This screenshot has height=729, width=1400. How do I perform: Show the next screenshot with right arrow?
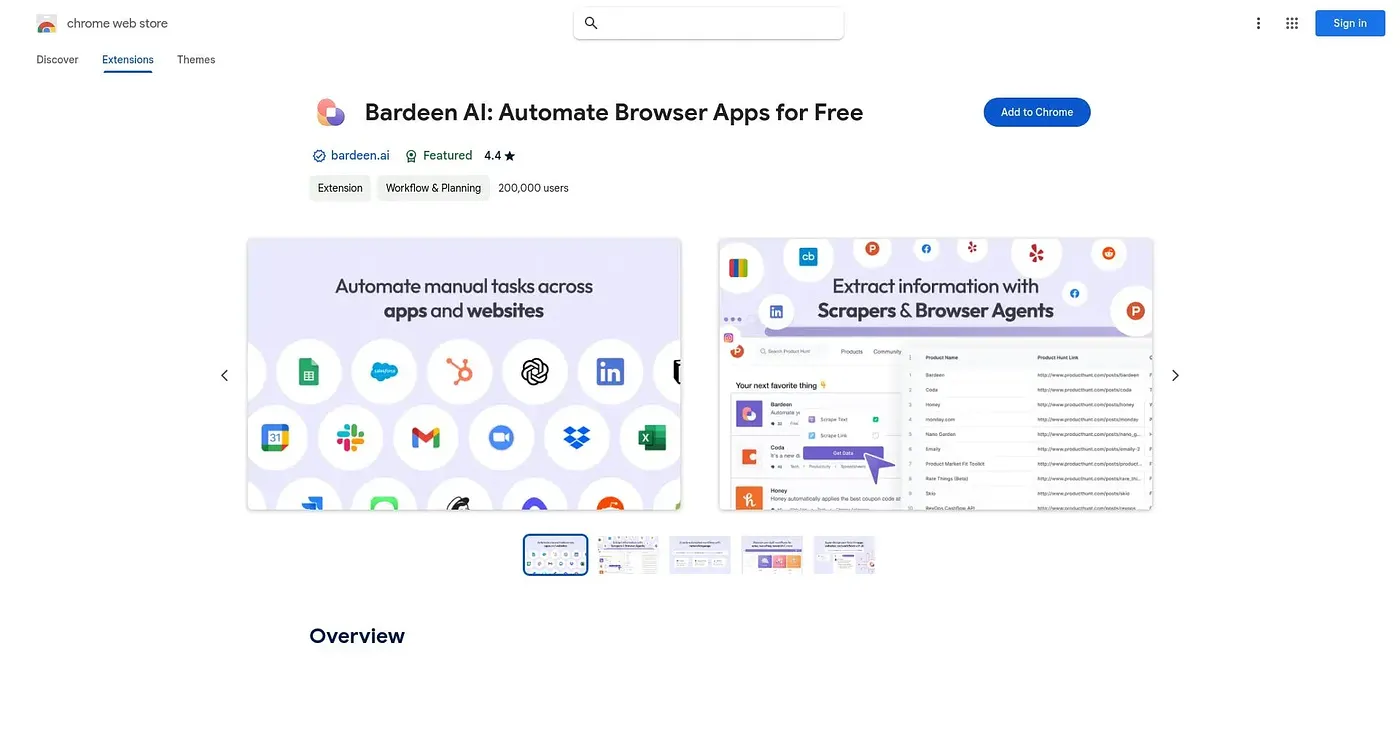tap(1175, 375)
